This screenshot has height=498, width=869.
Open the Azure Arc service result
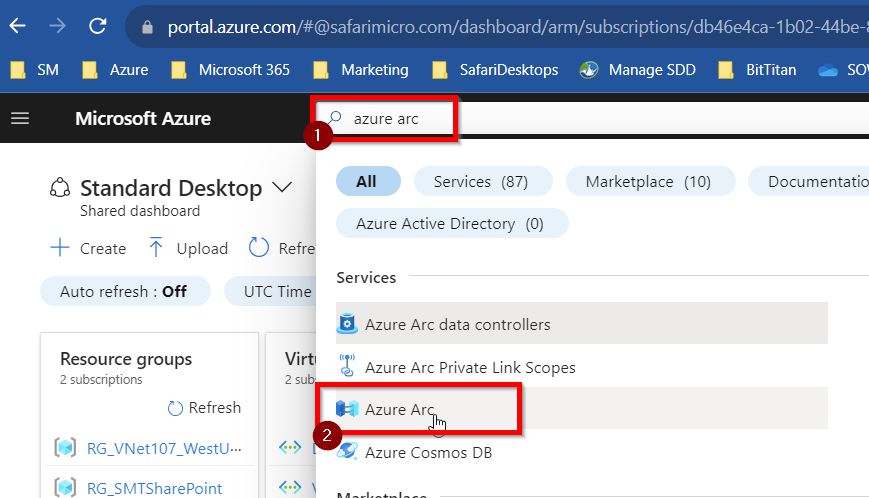pos(582,409)
